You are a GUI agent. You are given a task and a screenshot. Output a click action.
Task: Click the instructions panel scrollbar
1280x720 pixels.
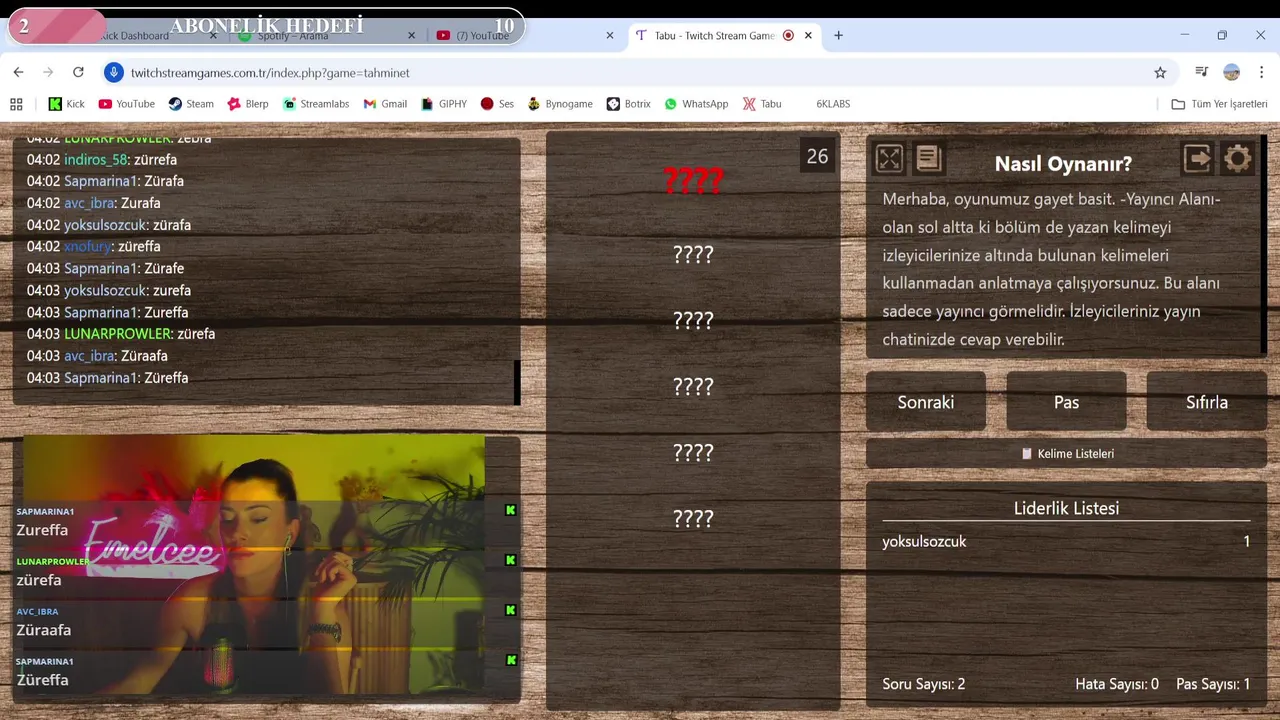pos(1263,245)
